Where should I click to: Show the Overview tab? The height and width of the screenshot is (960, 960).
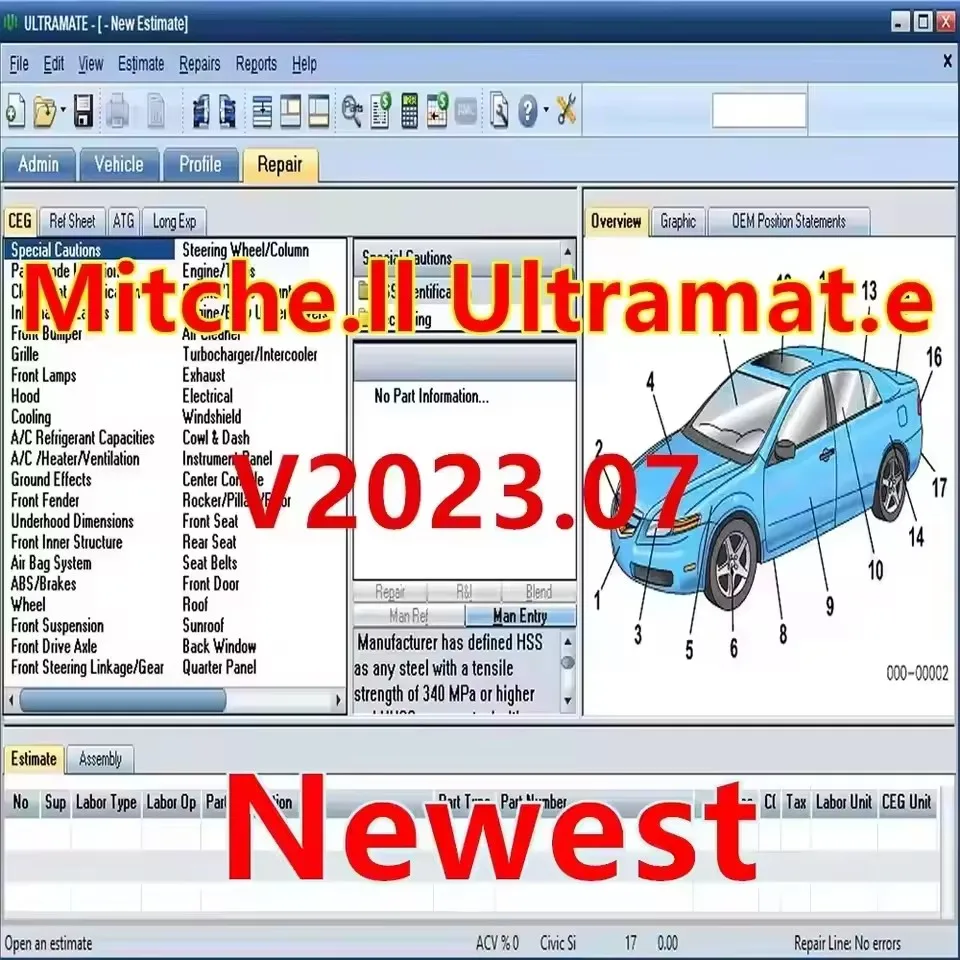[616, 221]
